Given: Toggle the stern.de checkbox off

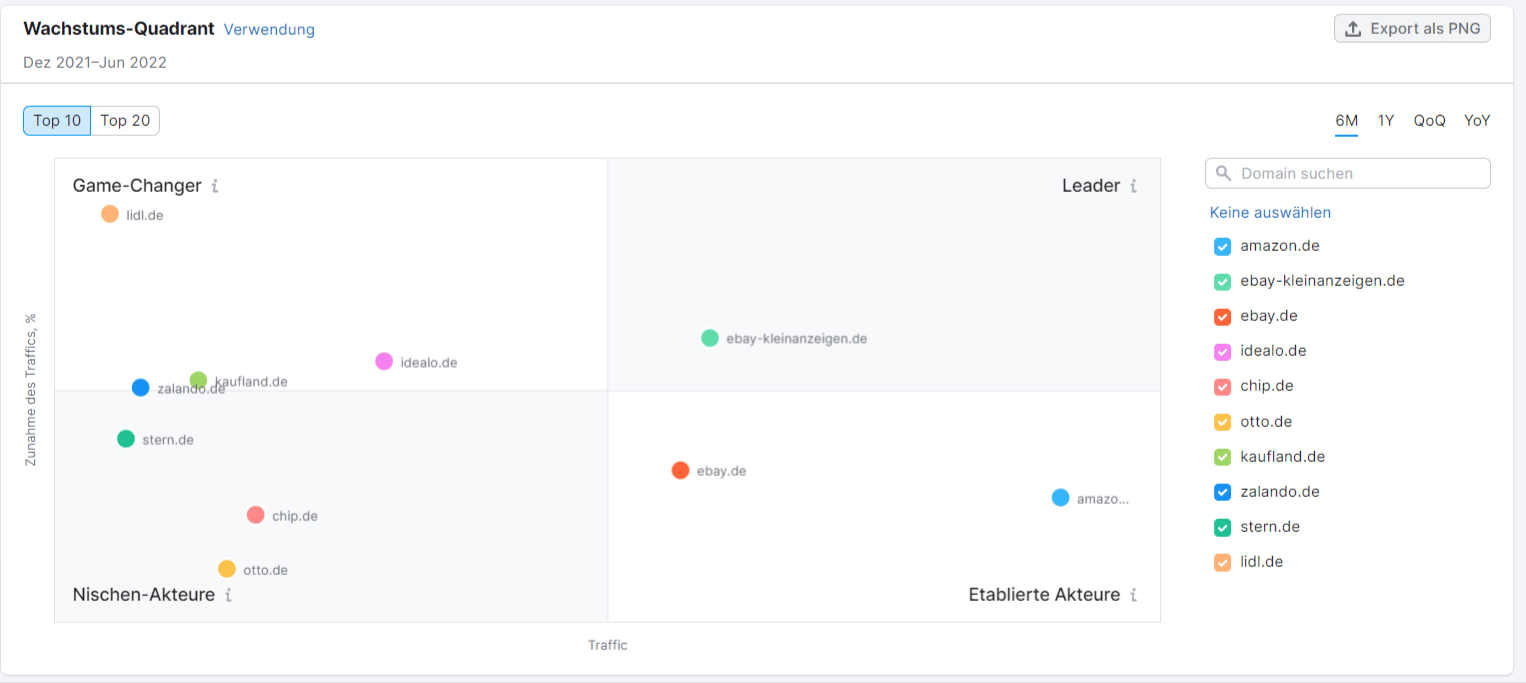Looking at the screenshot, I should 1222,526.
